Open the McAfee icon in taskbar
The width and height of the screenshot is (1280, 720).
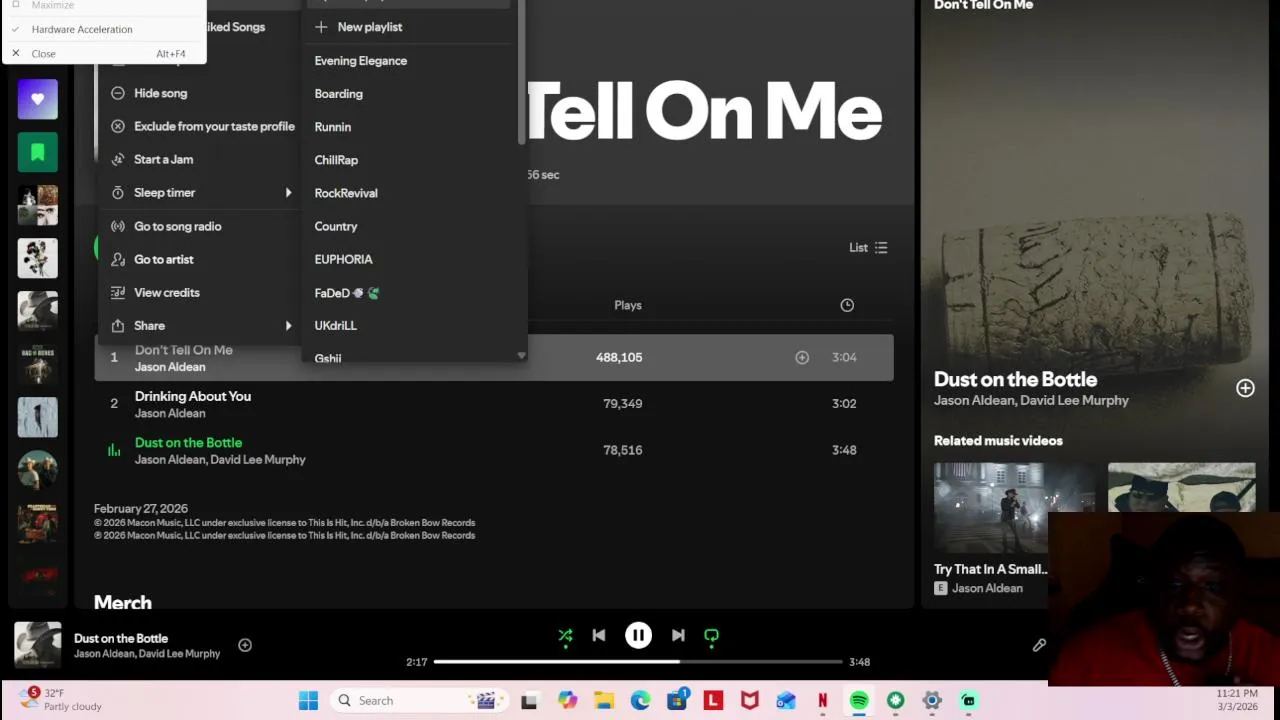coord(750,701)
